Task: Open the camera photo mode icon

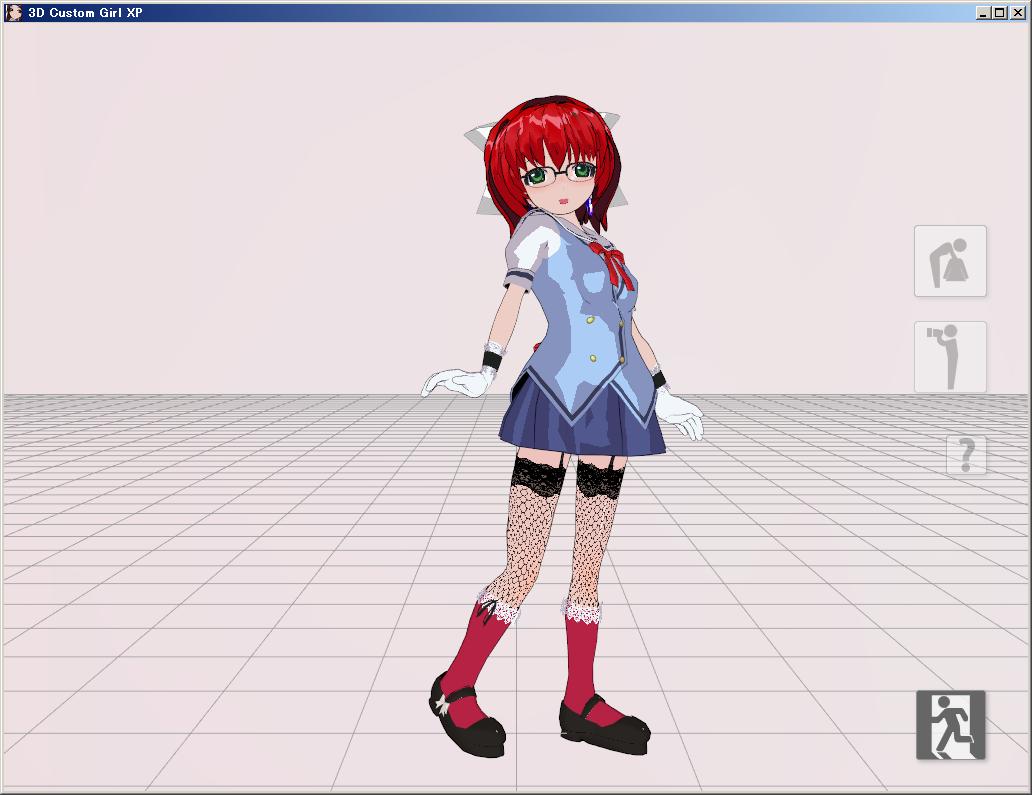Action: tap(950, 357)
